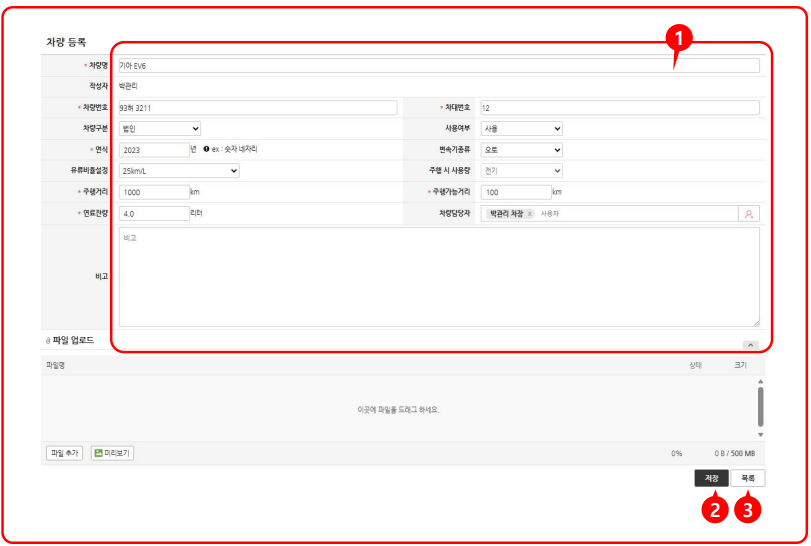This screenshot has height=546, width=811.
Task: Click the 저장 save button
Action: pos(712,479)
